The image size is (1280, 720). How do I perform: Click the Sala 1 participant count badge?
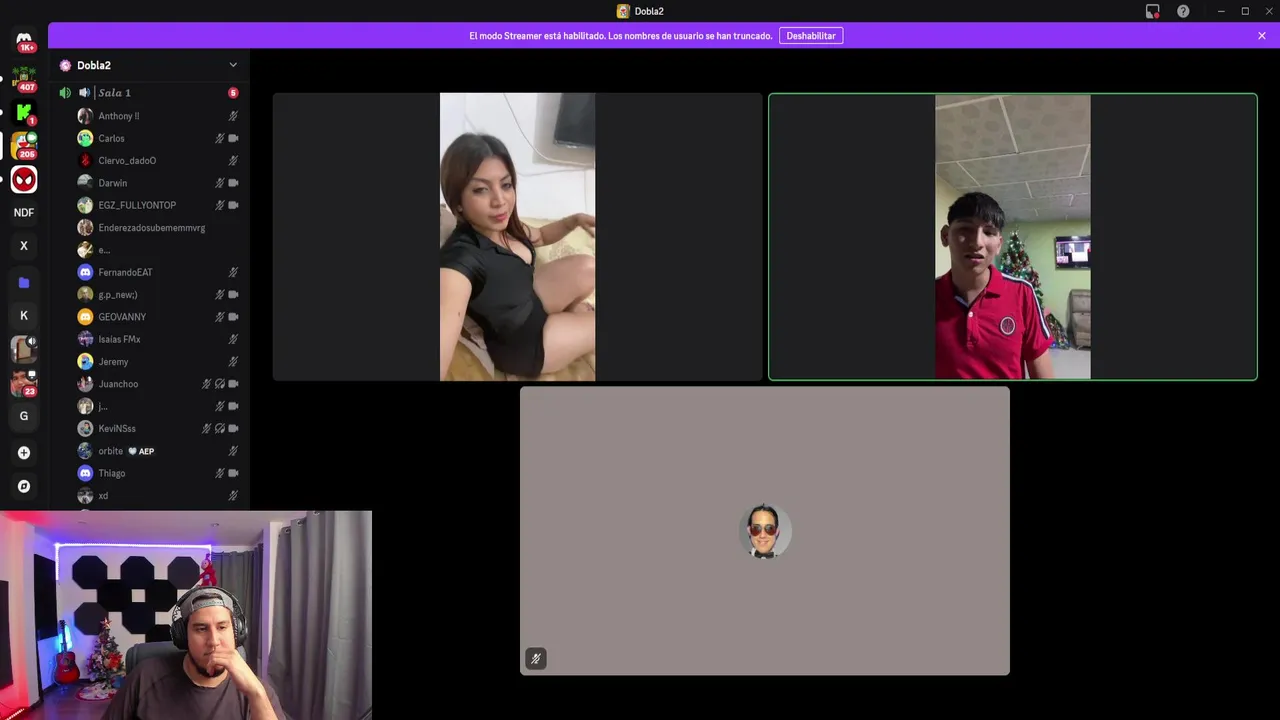(233, 93)
